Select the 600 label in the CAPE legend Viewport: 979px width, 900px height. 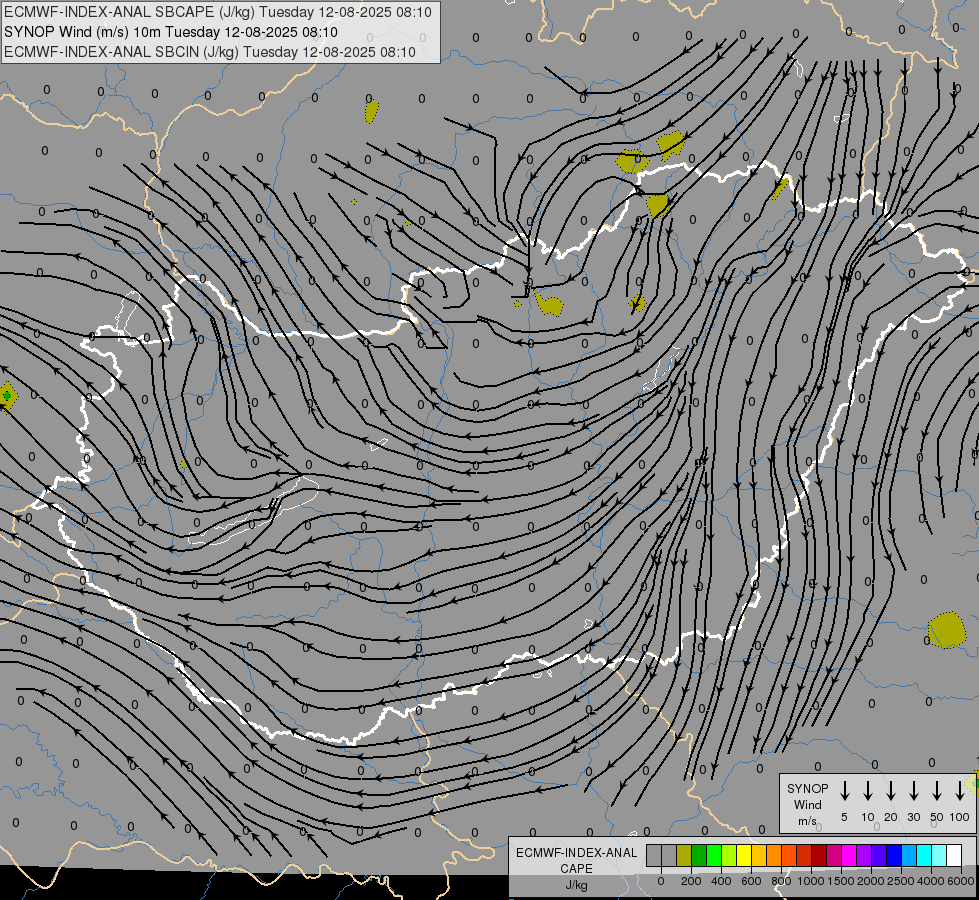[x=751, y=881]
